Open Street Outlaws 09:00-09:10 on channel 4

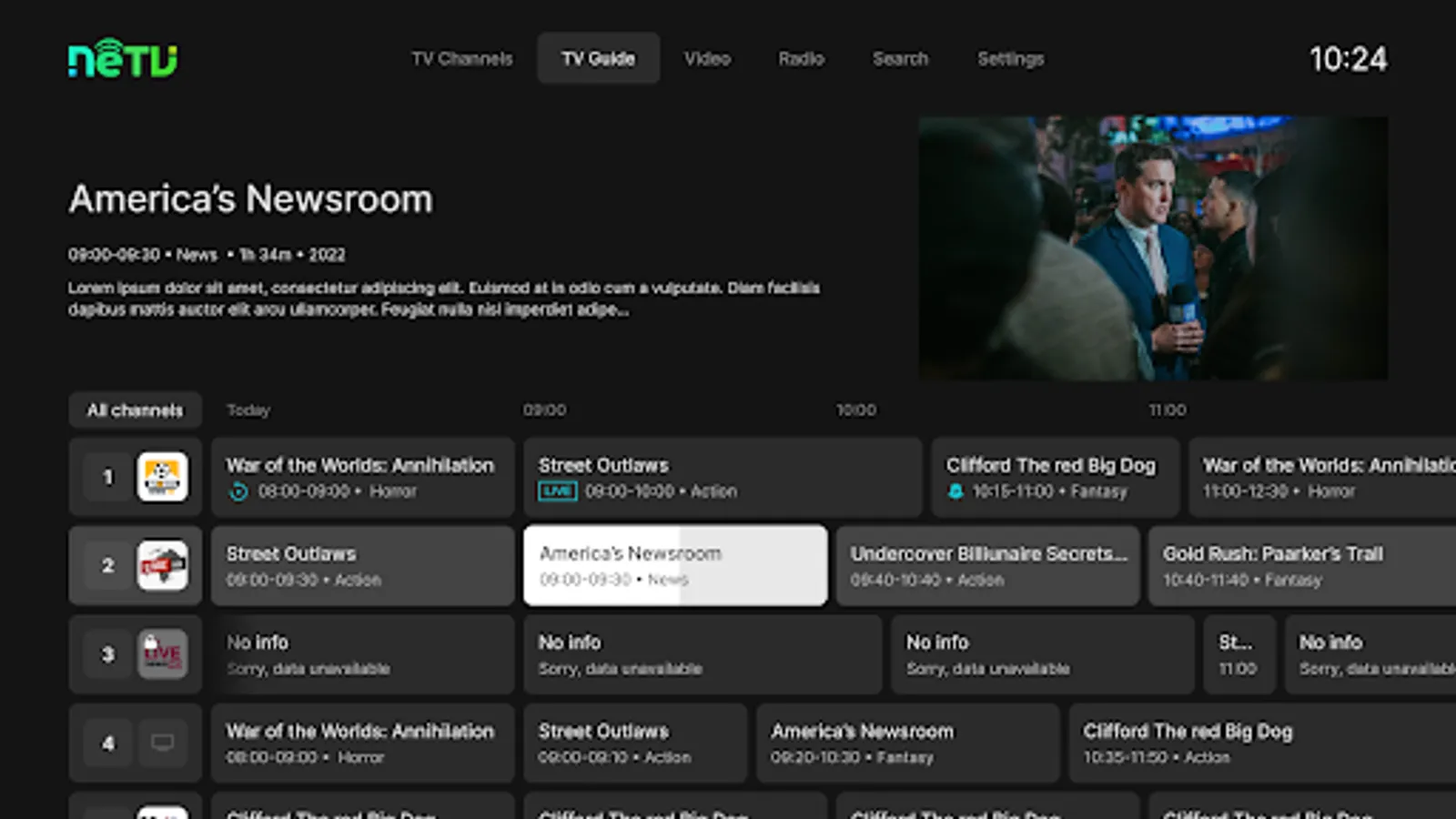(635, 743)
